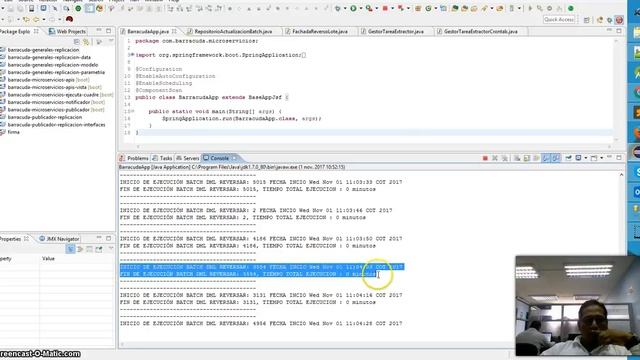This screenshot has width=640, height=360.
Task: Open the Debug button dropdown arrow
Action: [x=345, y=8]
